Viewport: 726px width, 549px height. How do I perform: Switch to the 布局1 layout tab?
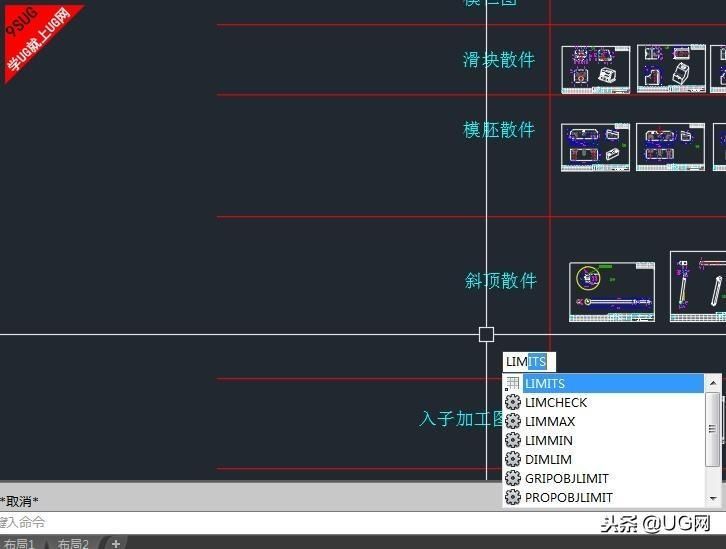[19, 543]
